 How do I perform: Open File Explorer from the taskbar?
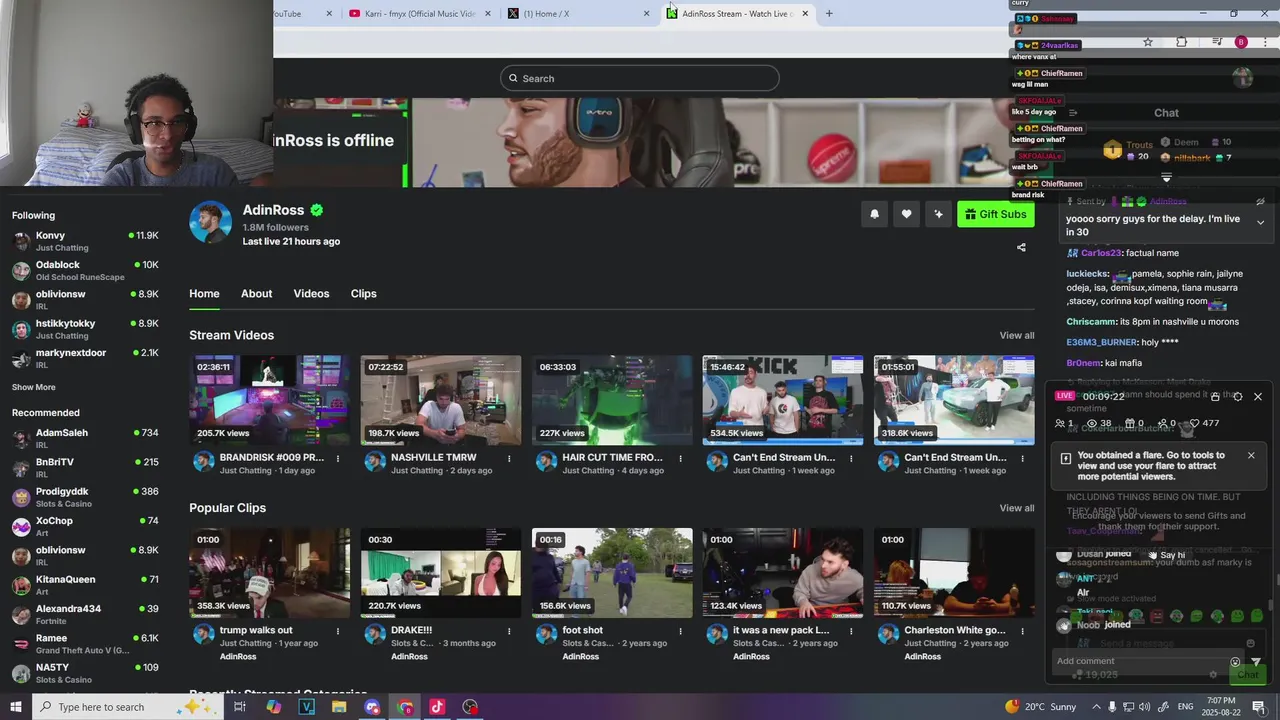[x=339, y=707]
